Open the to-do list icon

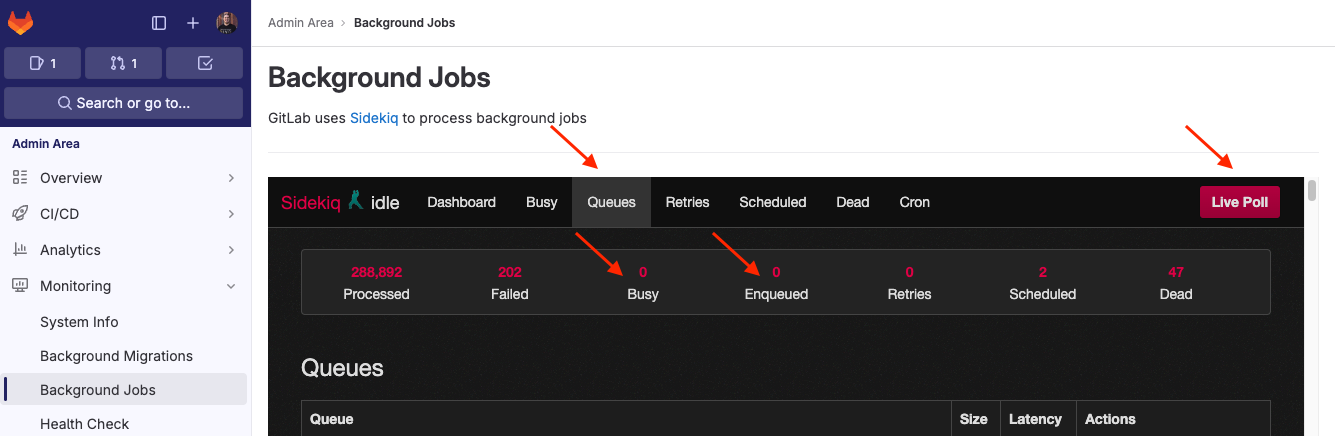pyautogui.click(x=205, y=63)
